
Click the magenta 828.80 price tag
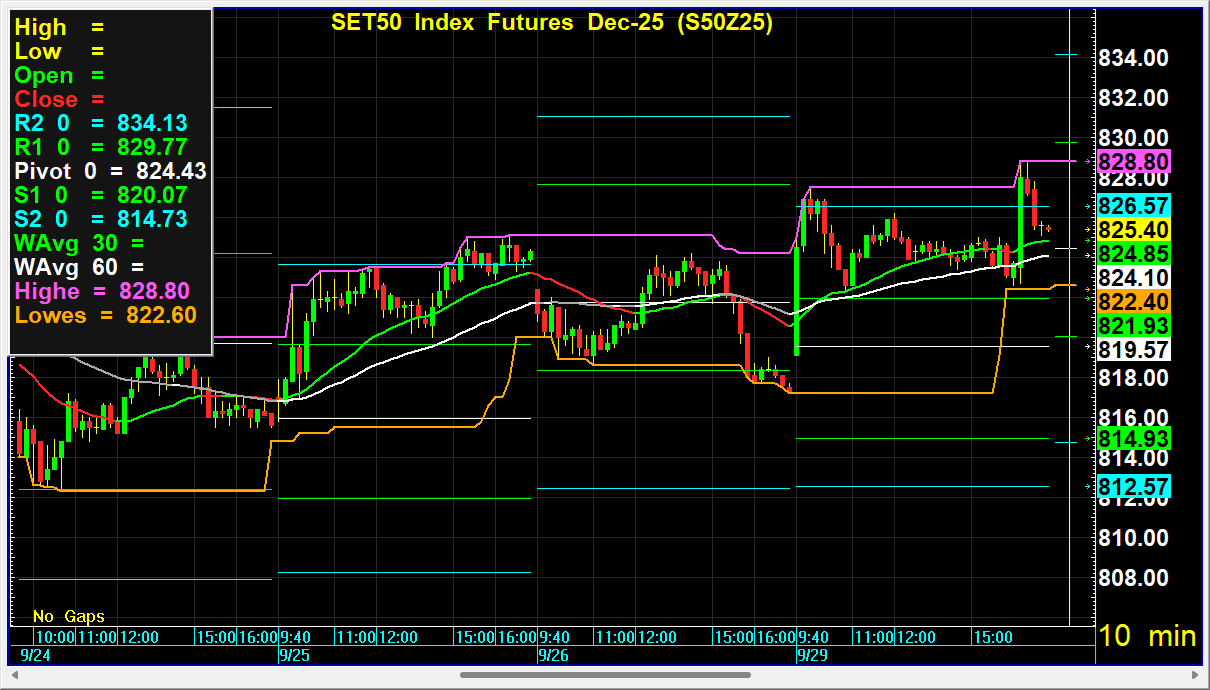tap(1133, 161)
